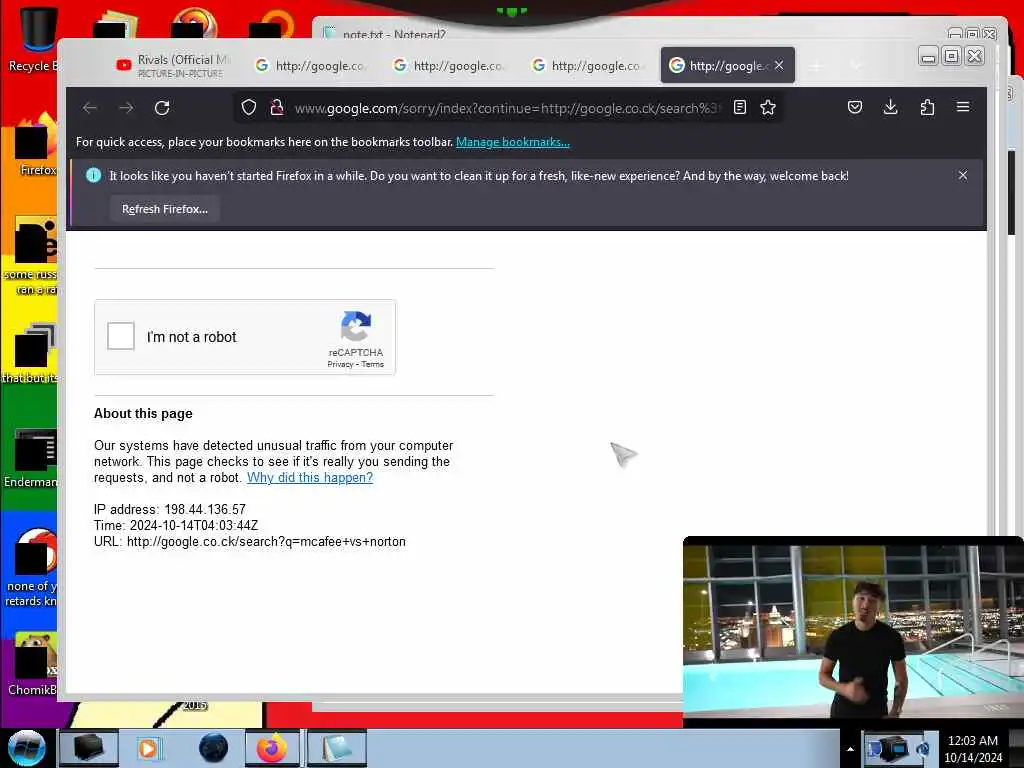Switch to the second http://google.co tab
The width and height of the screenshot is (1024, 768).
(449, 65)
